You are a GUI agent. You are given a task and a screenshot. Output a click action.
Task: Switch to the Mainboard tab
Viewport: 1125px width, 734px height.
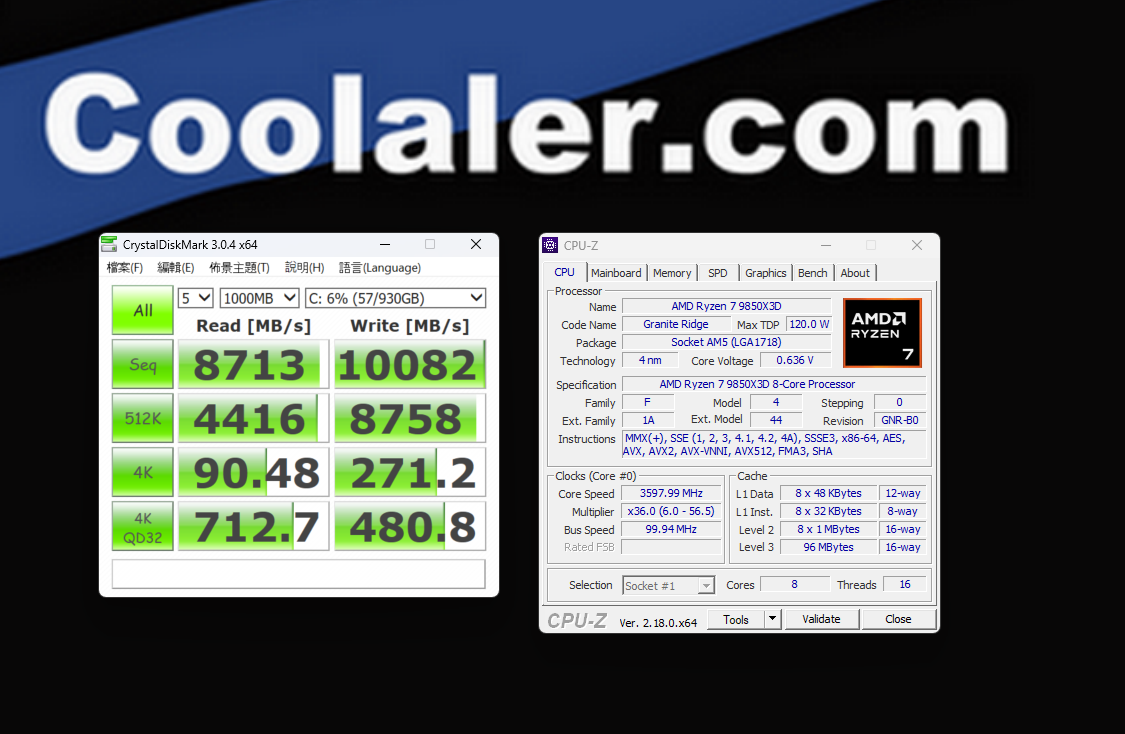(616, 273)
